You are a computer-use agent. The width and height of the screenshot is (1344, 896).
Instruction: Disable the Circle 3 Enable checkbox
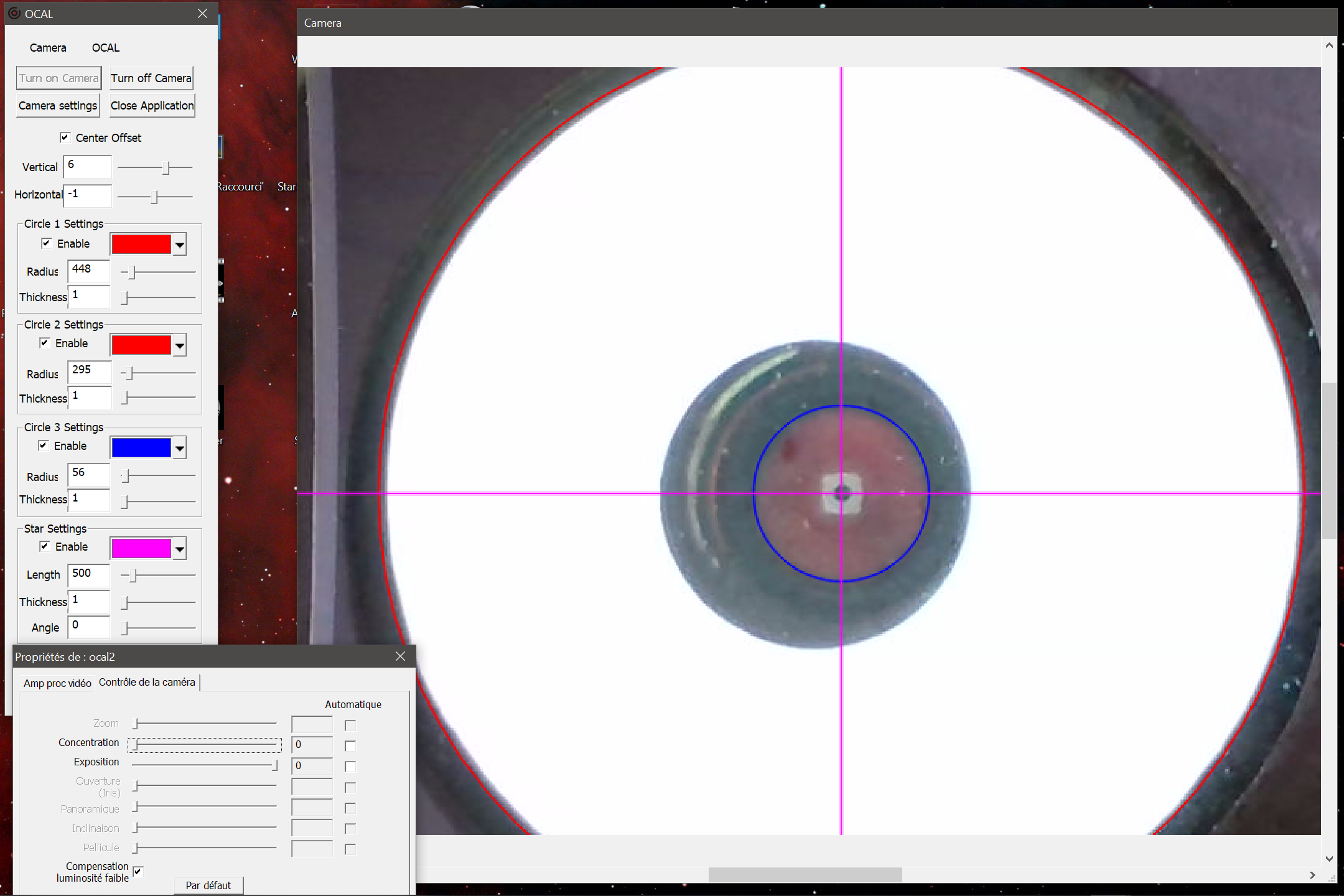tap(43, 446)
